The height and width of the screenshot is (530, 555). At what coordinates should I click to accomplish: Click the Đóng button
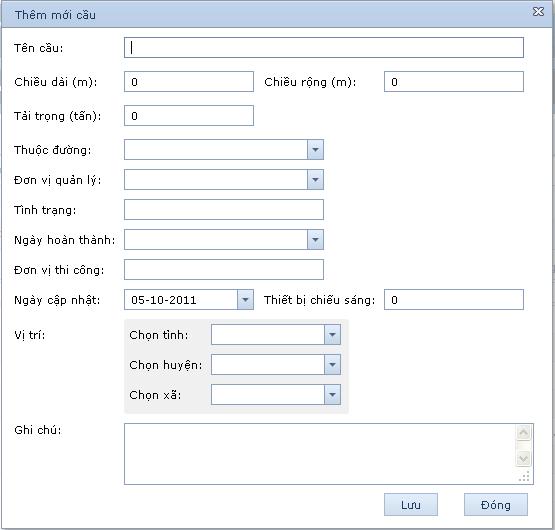[x=496, y=505]
